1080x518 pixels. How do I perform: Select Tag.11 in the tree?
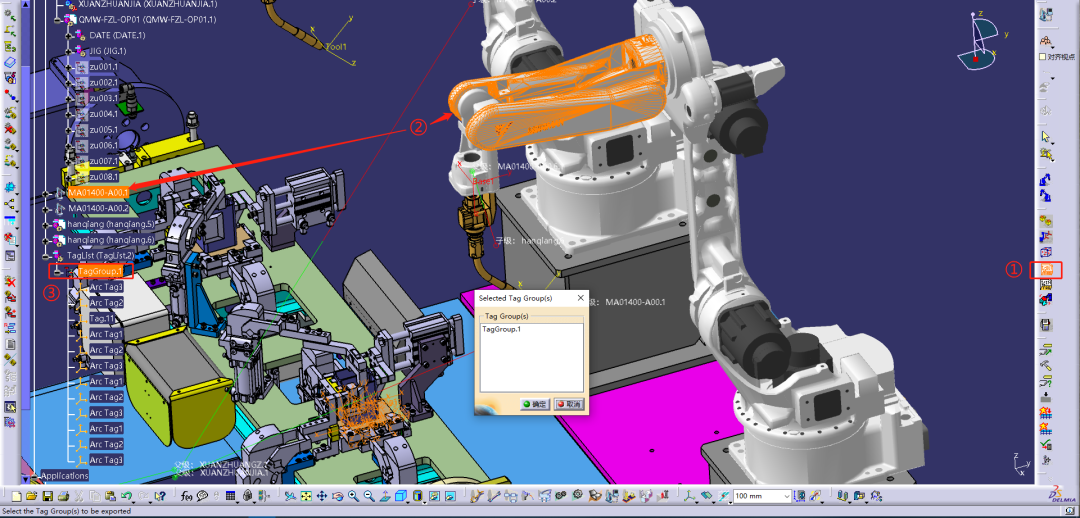pyautogui.click(x=102, y=319)
